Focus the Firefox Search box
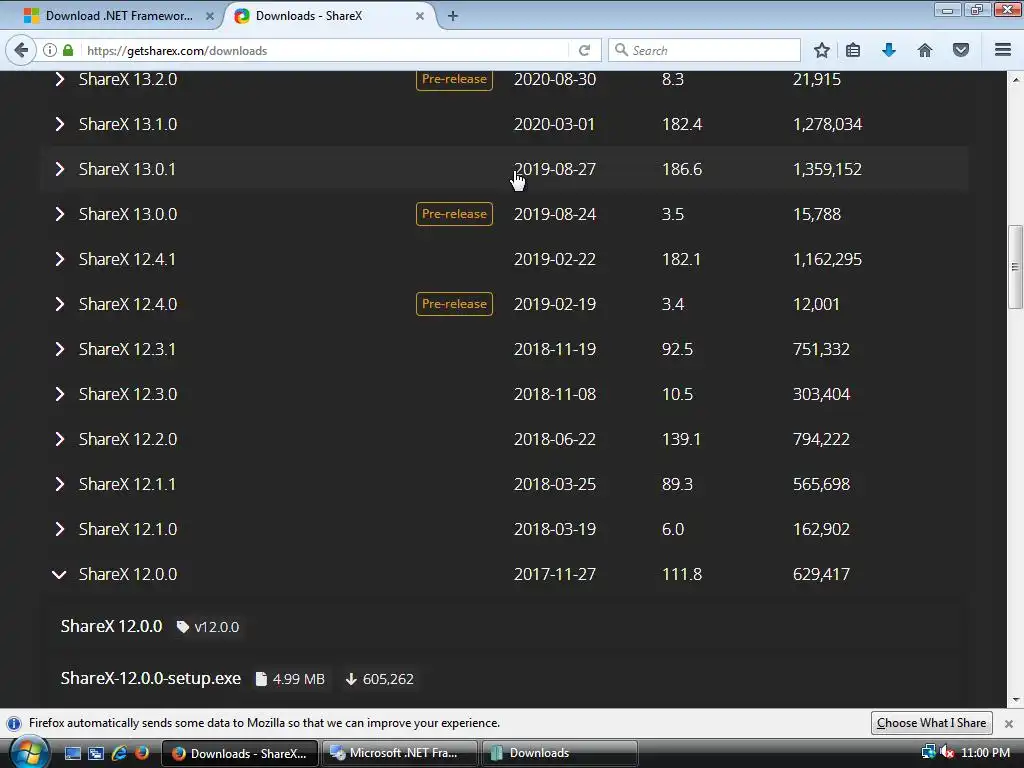The width and height of the screenshot is (1024, 768). (x=704, y=50)
